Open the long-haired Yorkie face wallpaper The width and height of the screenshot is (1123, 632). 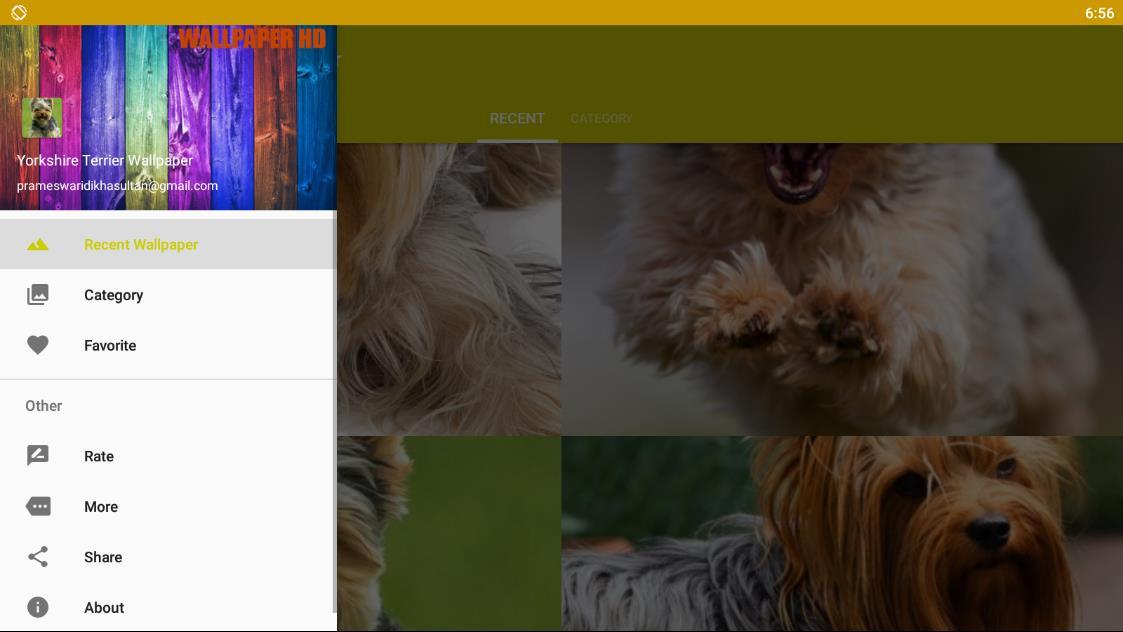click(x=842, y=534)
